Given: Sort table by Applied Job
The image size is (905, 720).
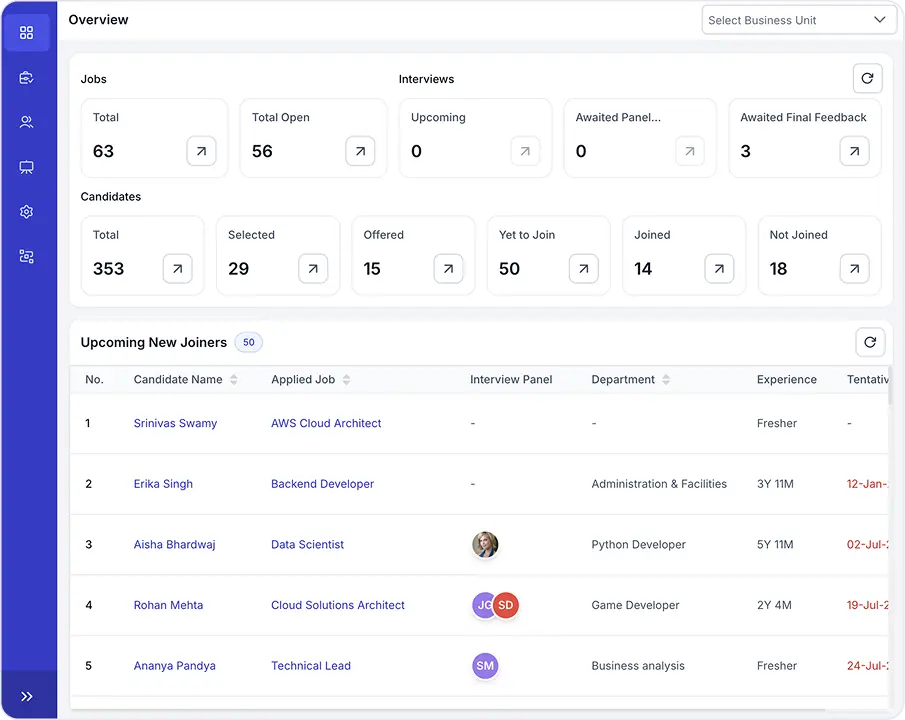Looking at the screenshot, I should tap(346, 379).
